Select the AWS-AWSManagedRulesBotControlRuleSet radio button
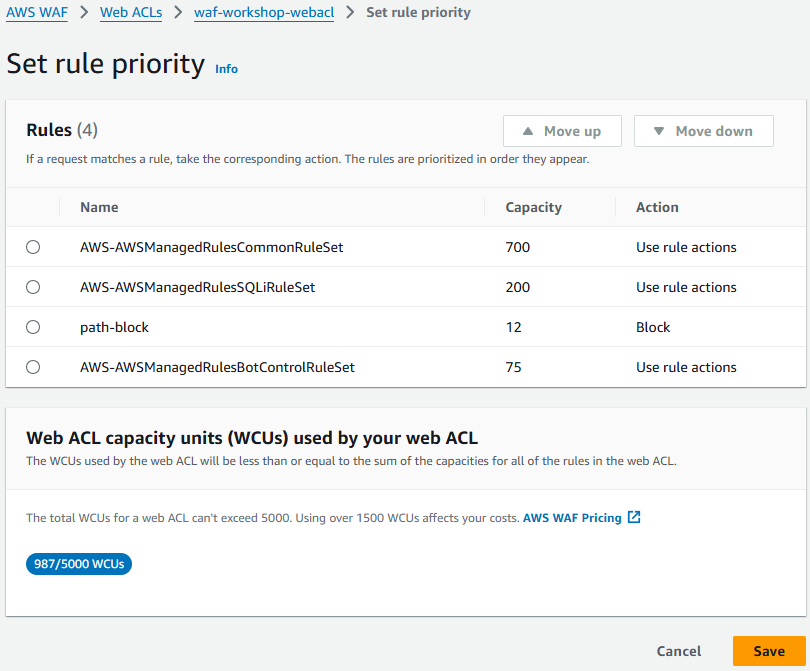 [x=33, y=367]
